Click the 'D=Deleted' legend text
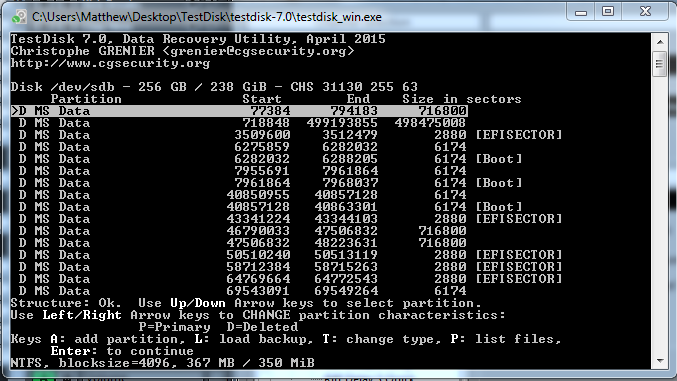677x381 pixels. pos(263,327)
